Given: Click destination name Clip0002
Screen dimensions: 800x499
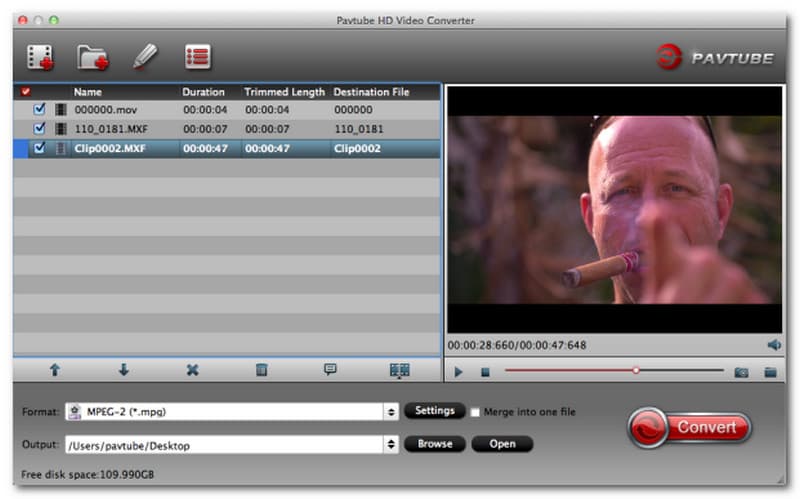Looking at the screenshot, I should tap(357, 148).
